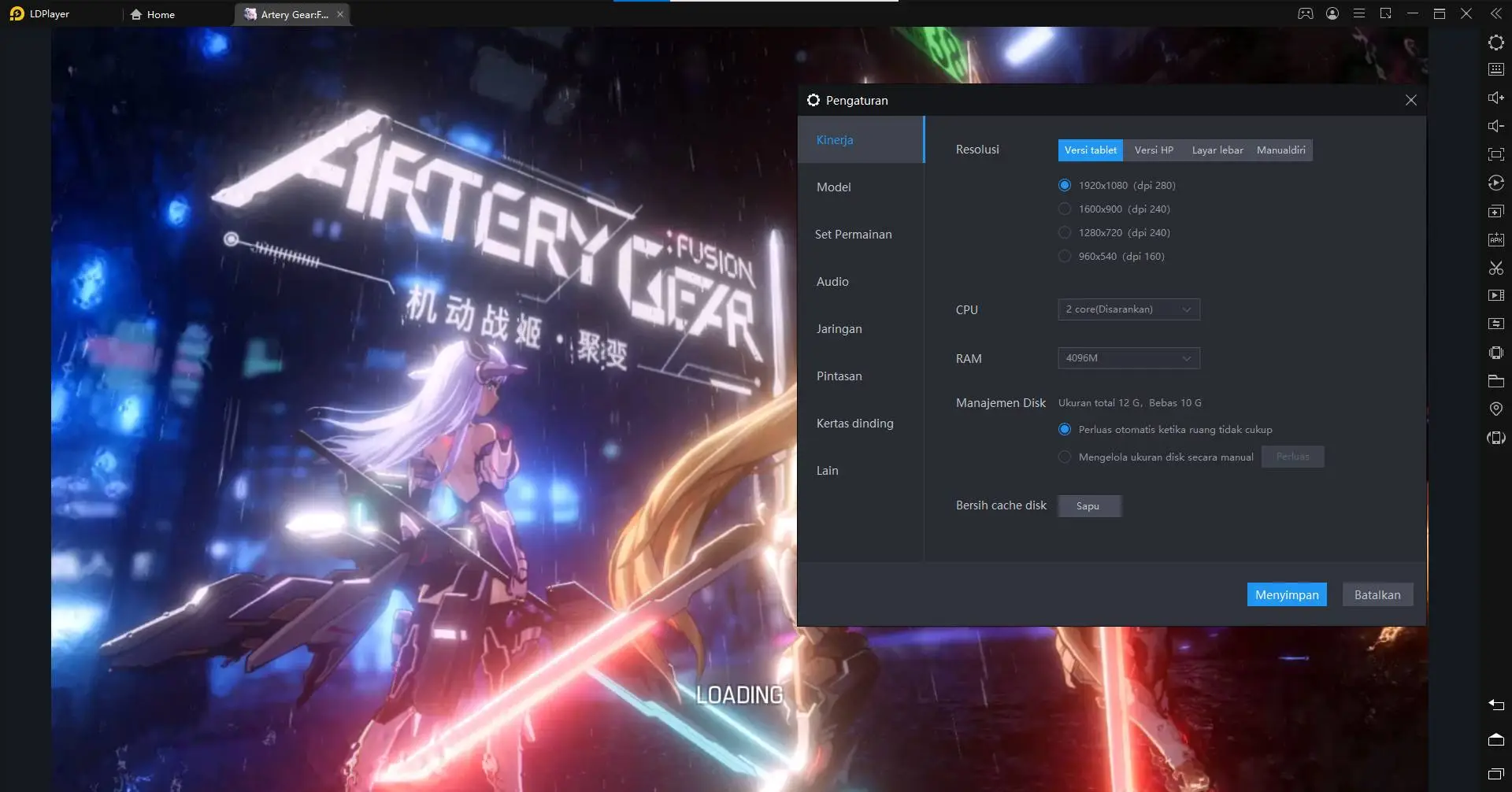Open the multi-instance add window icon

tap(1495, 211)
